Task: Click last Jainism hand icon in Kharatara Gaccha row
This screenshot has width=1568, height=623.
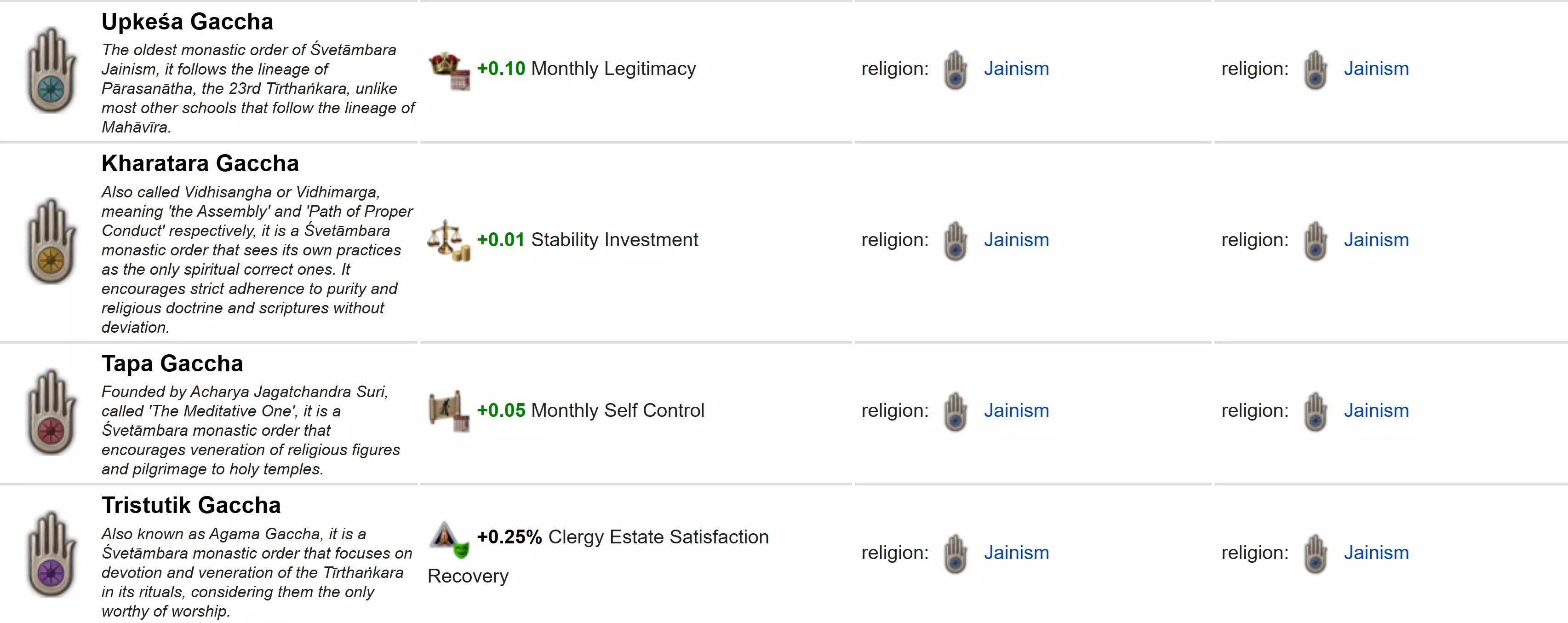Action: click(x=1315, y=241)
